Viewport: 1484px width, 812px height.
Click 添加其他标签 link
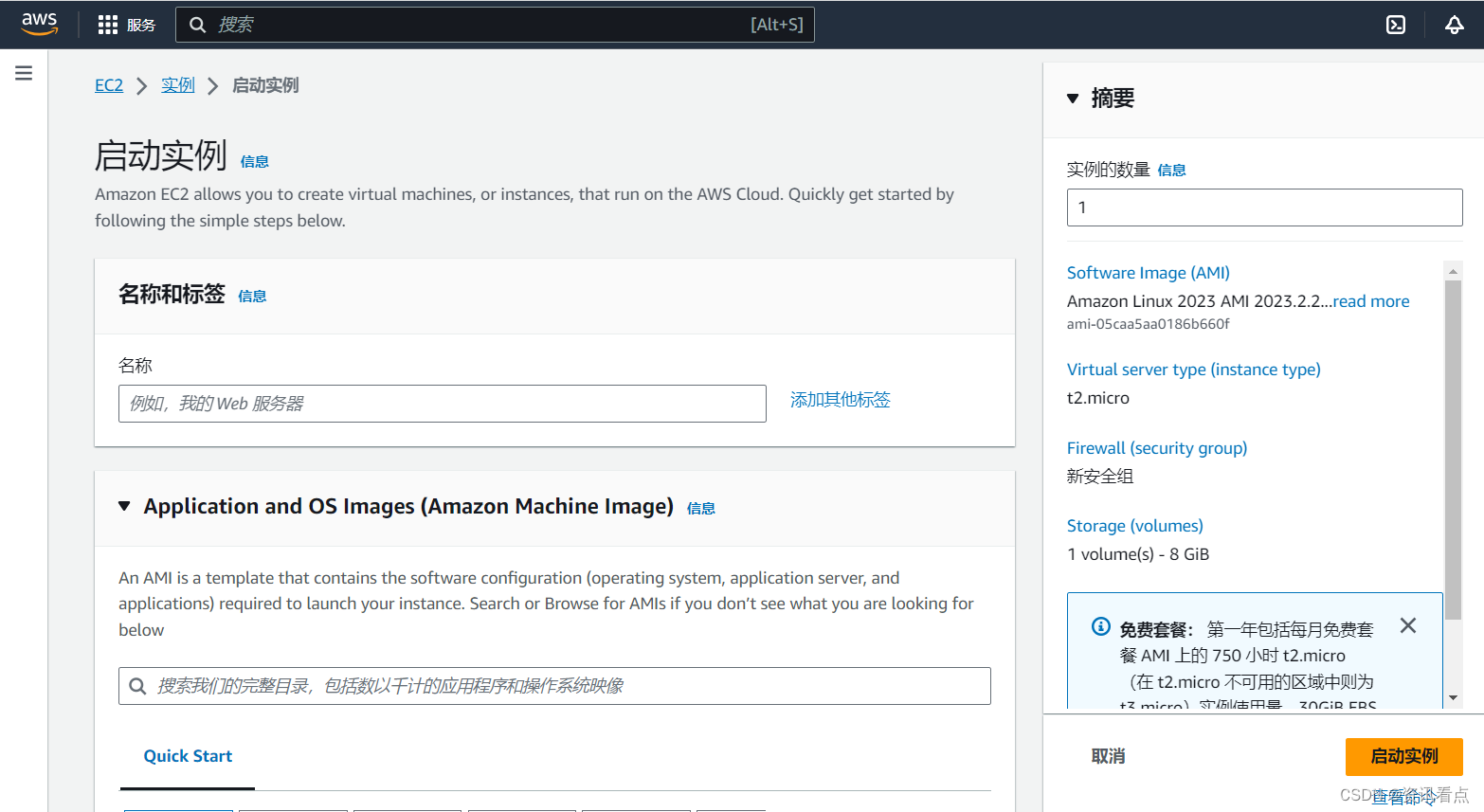(841, 400)
